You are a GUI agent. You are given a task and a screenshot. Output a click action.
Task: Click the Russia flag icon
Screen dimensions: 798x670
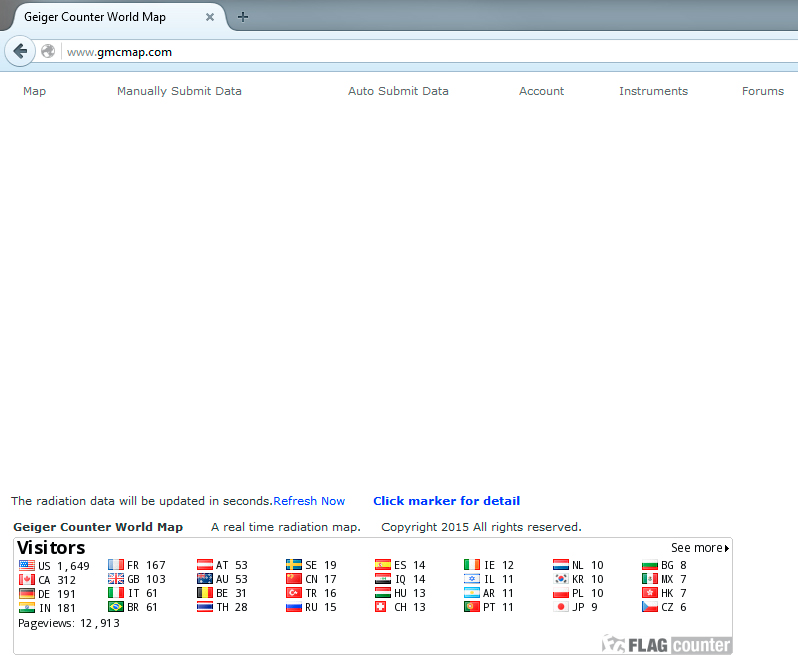pos(294,607)
